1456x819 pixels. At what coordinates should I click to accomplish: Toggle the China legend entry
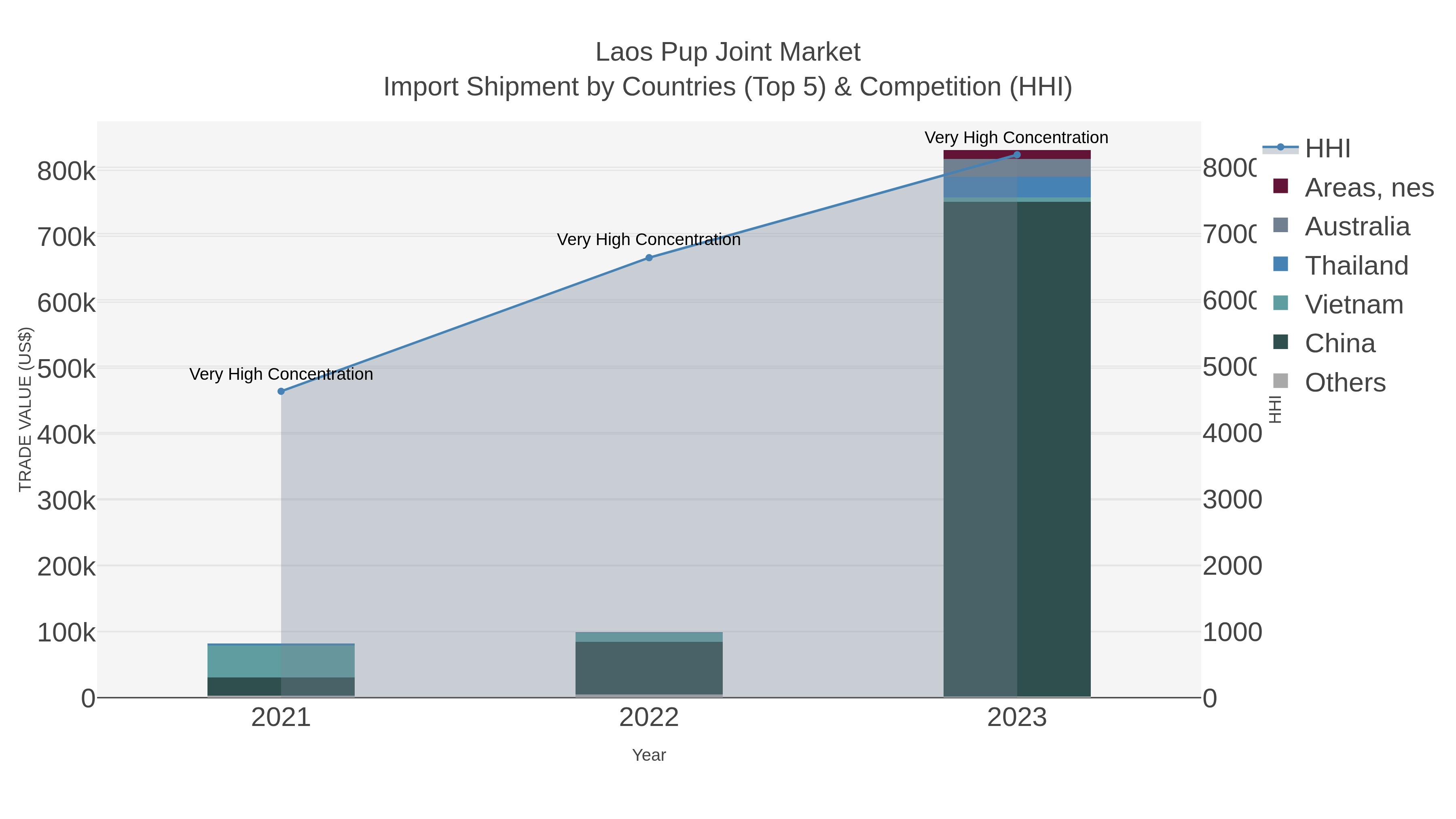[x=1324, y=344]
